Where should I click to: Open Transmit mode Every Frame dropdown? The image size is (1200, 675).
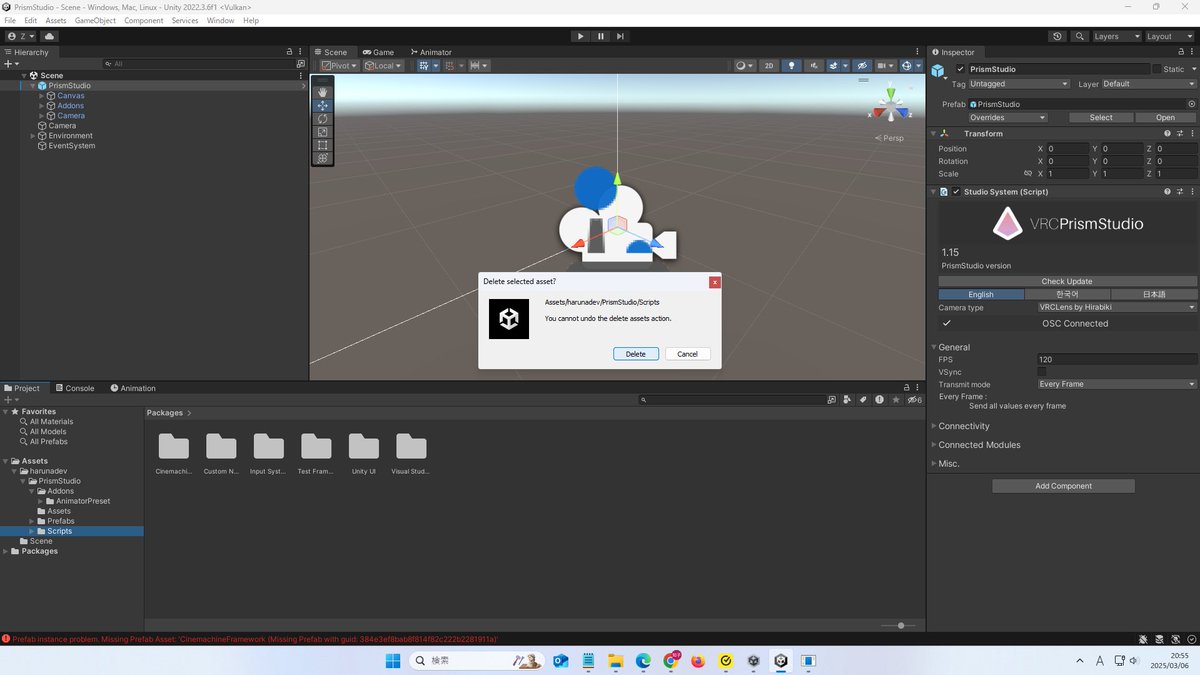coord(1117,384)
